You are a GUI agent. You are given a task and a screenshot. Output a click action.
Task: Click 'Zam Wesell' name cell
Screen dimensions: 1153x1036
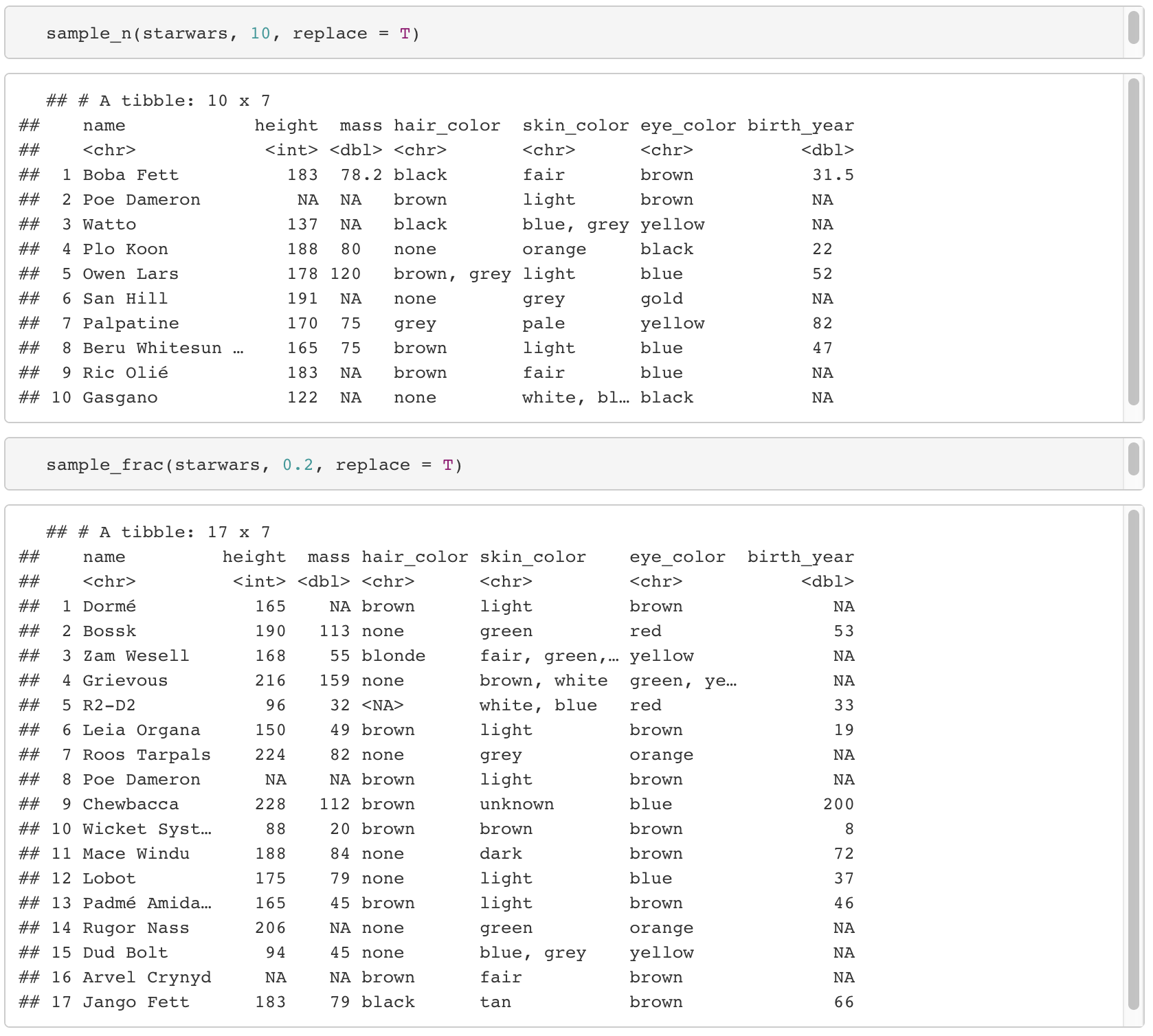click(136, 656)
